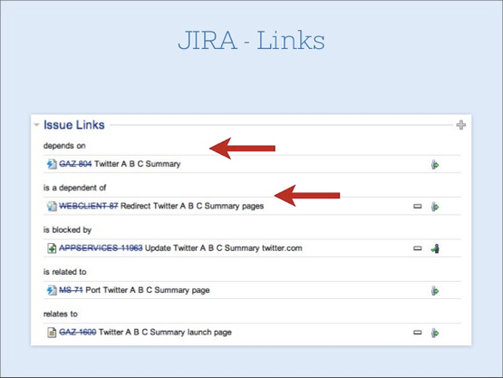This screenshot has height=378, width=503.
Task: Click the 'JIRA - Links' slide title
Action: pos(251,40)
